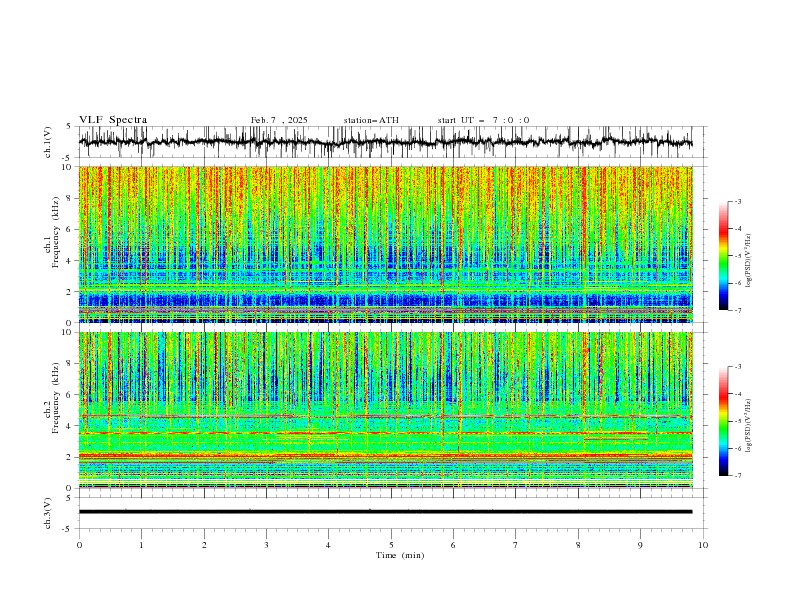Image resolution: width=792 pixels, height=612 pixels.
Task: Click the ch.1 waveform trace panel
Action: click(x=391, y=142)
